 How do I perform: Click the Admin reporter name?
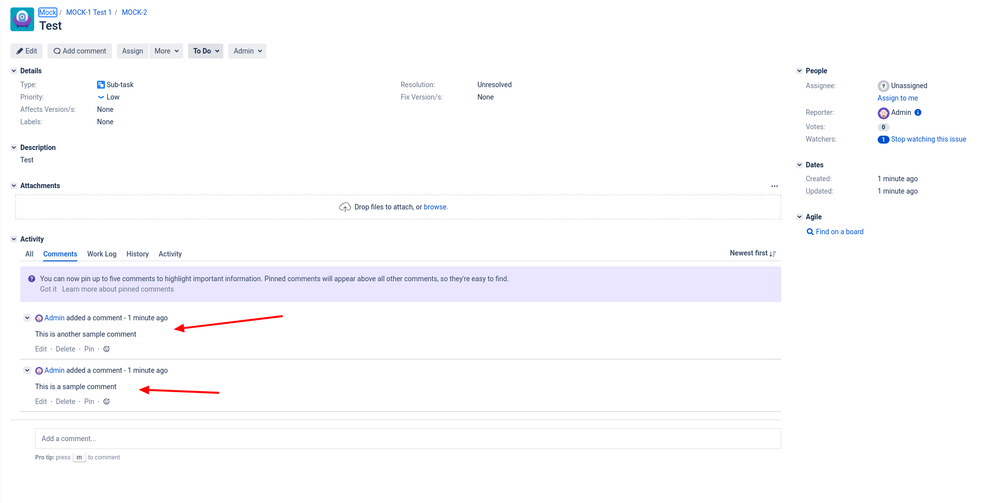pos(901,113)
